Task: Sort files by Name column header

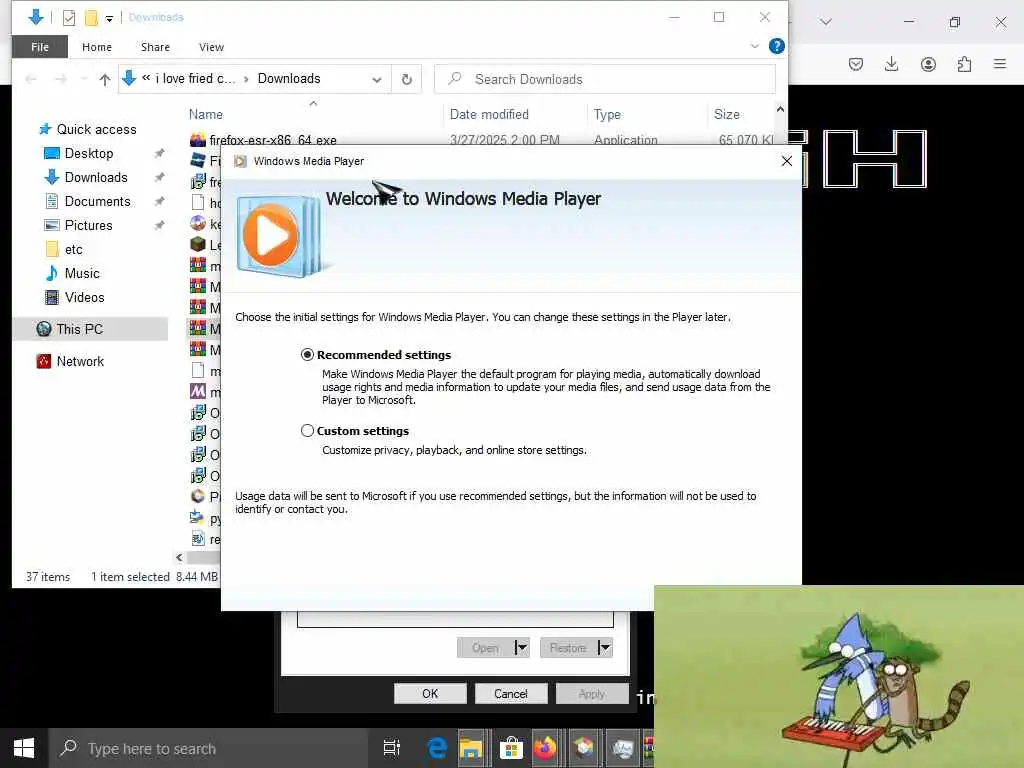Action: click(x=206, y=114)
